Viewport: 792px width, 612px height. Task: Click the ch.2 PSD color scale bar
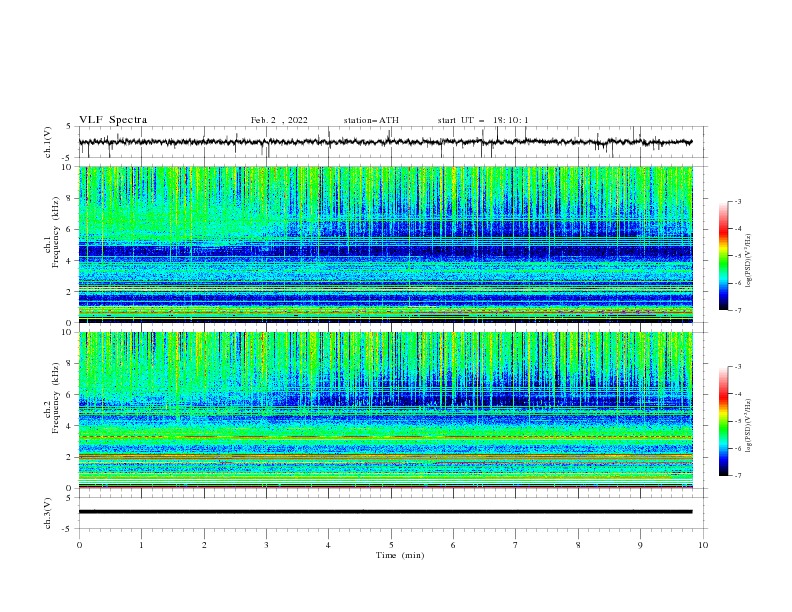(x=723, y=421)
